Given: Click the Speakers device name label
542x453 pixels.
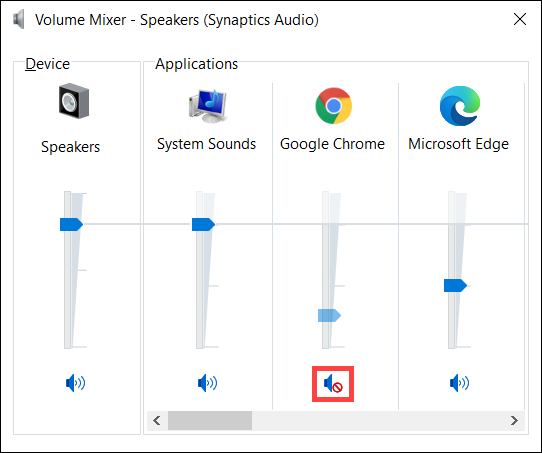Looking at the screenshot, I should 71,147.
